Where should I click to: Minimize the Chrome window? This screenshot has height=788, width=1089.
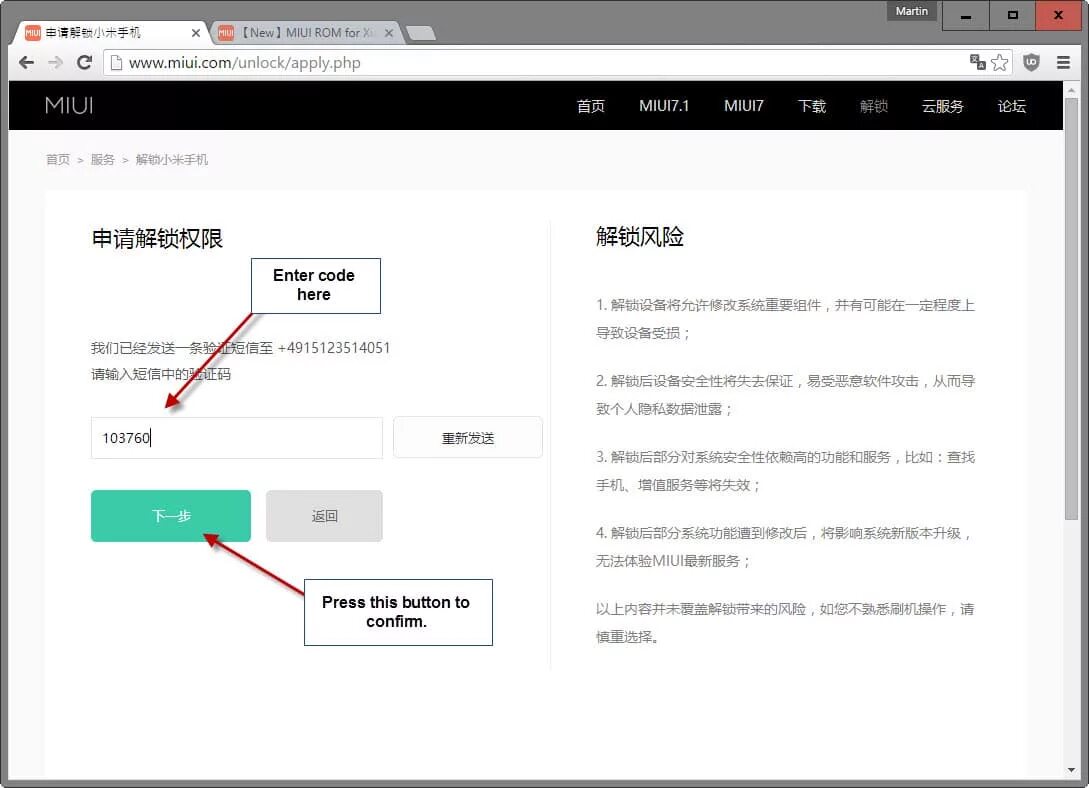(x=965, y=15)
